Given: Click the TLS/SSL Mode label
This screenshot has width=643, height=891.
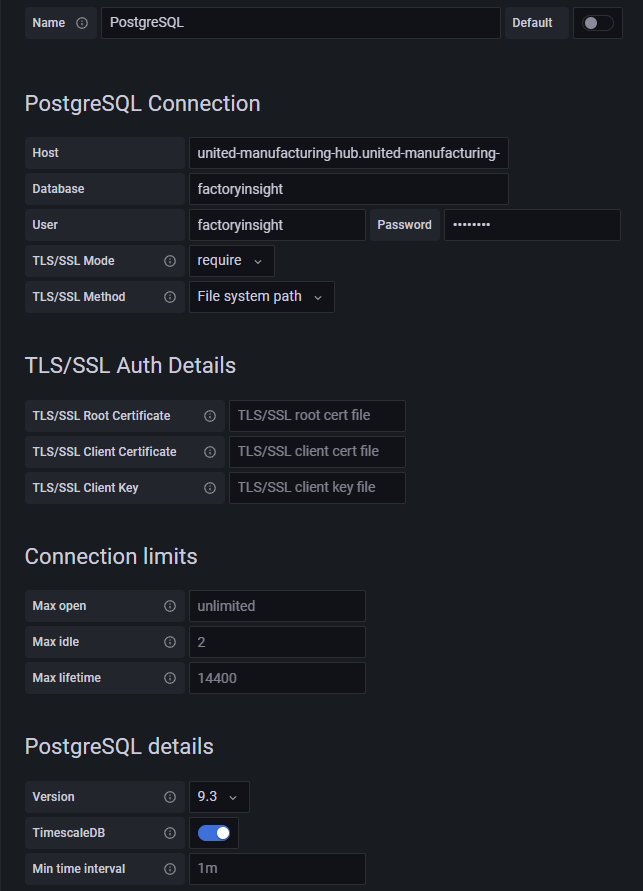Looking at the screenshot, I should pos(73,261).
